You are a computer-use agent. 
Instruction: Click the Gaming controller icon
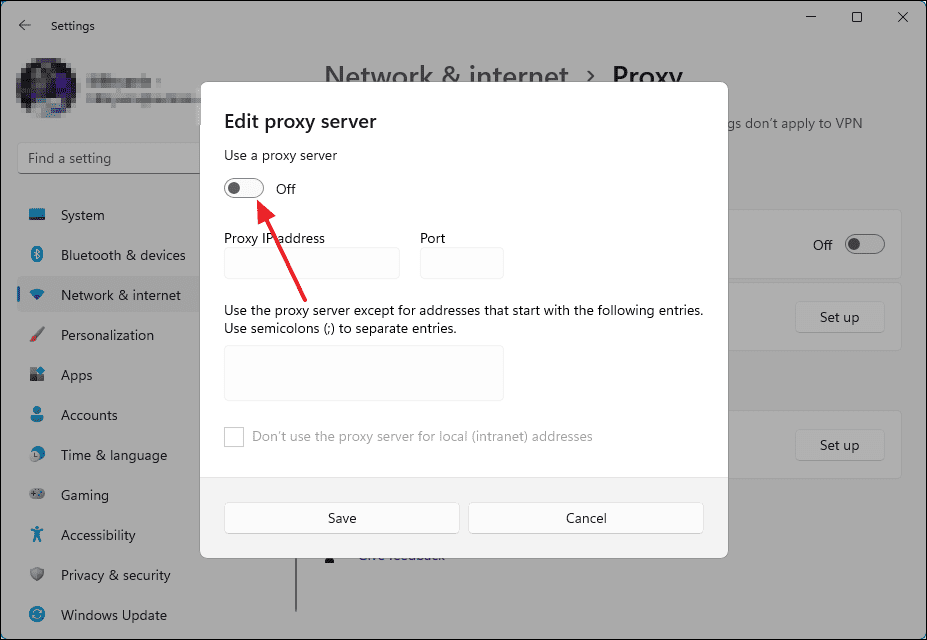click(37, 494)
